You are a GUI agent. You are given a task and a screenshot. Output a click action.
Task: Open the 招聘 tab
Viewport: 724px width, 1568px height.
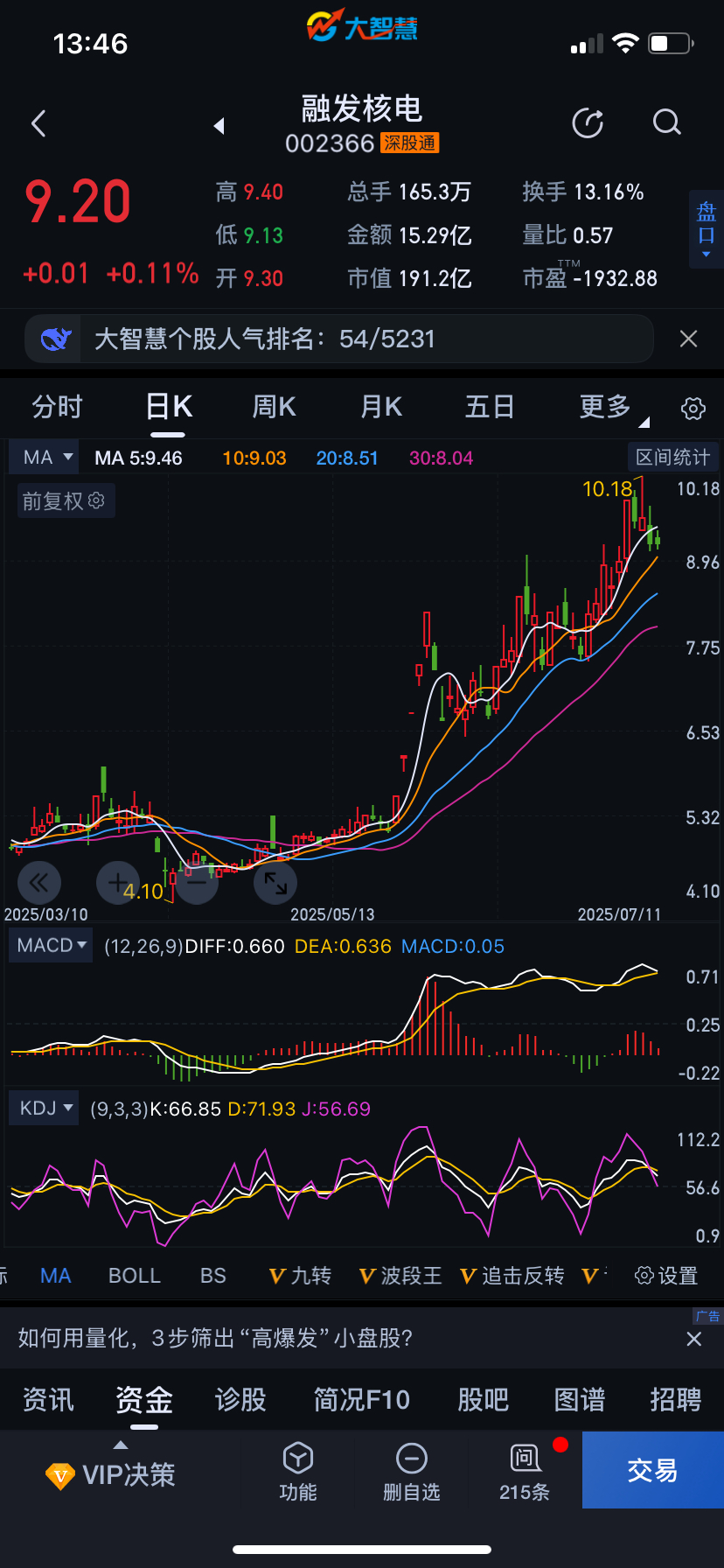pos(676,1400)
